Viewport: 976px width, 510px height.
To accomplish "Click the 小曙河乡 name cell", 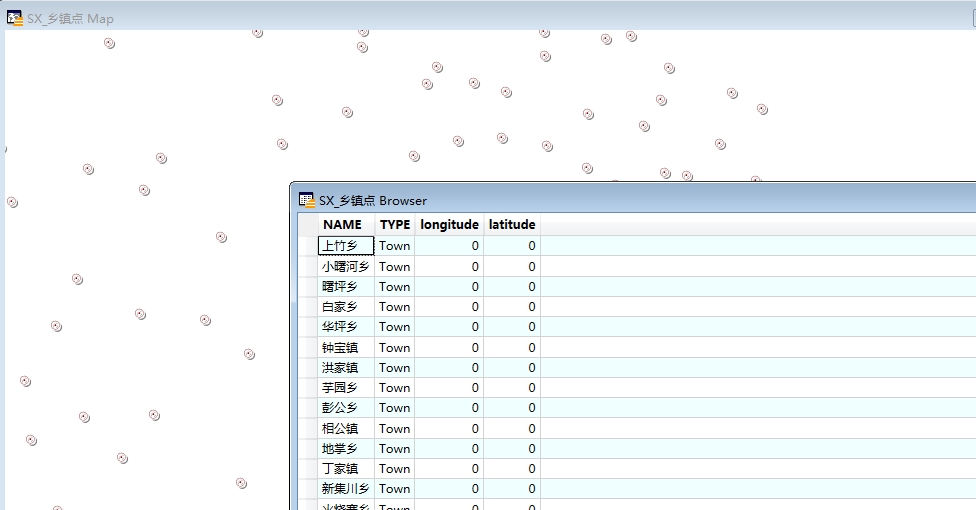I will click(346, 267).
